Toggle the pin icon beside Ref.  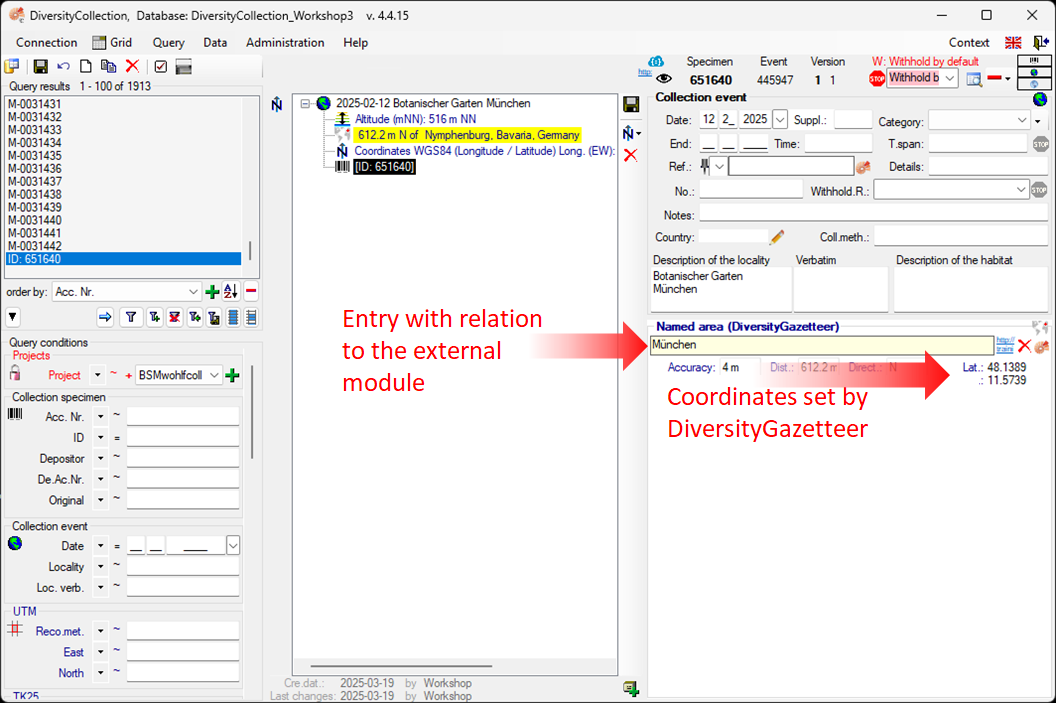pos(704,166)
